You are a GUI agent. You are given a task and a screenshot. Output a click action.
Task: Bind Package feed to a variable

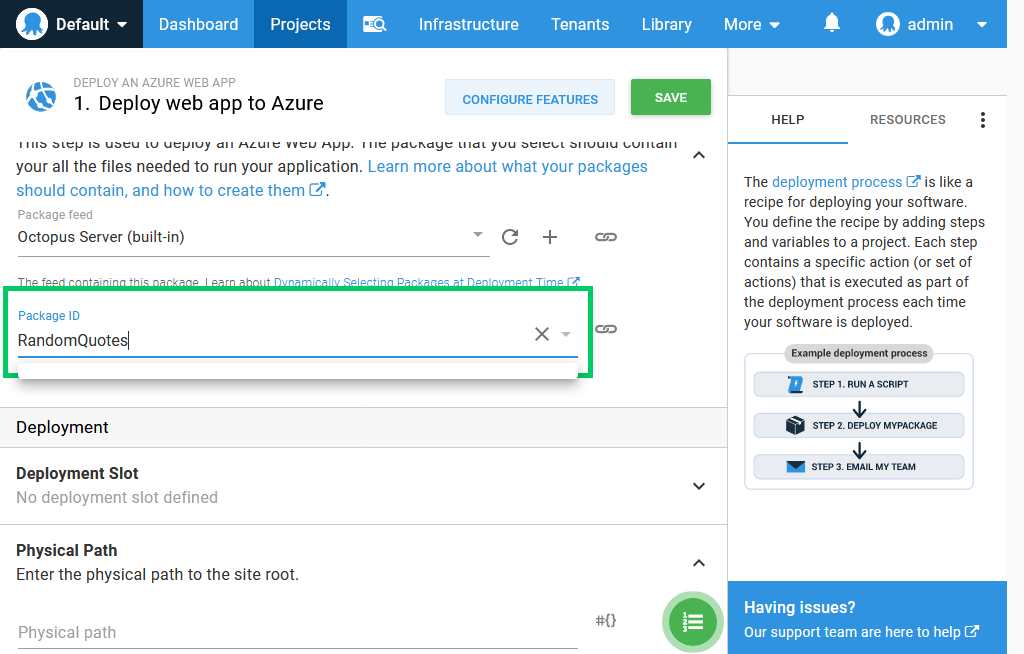pyautogui.click(x=606, y=237)
